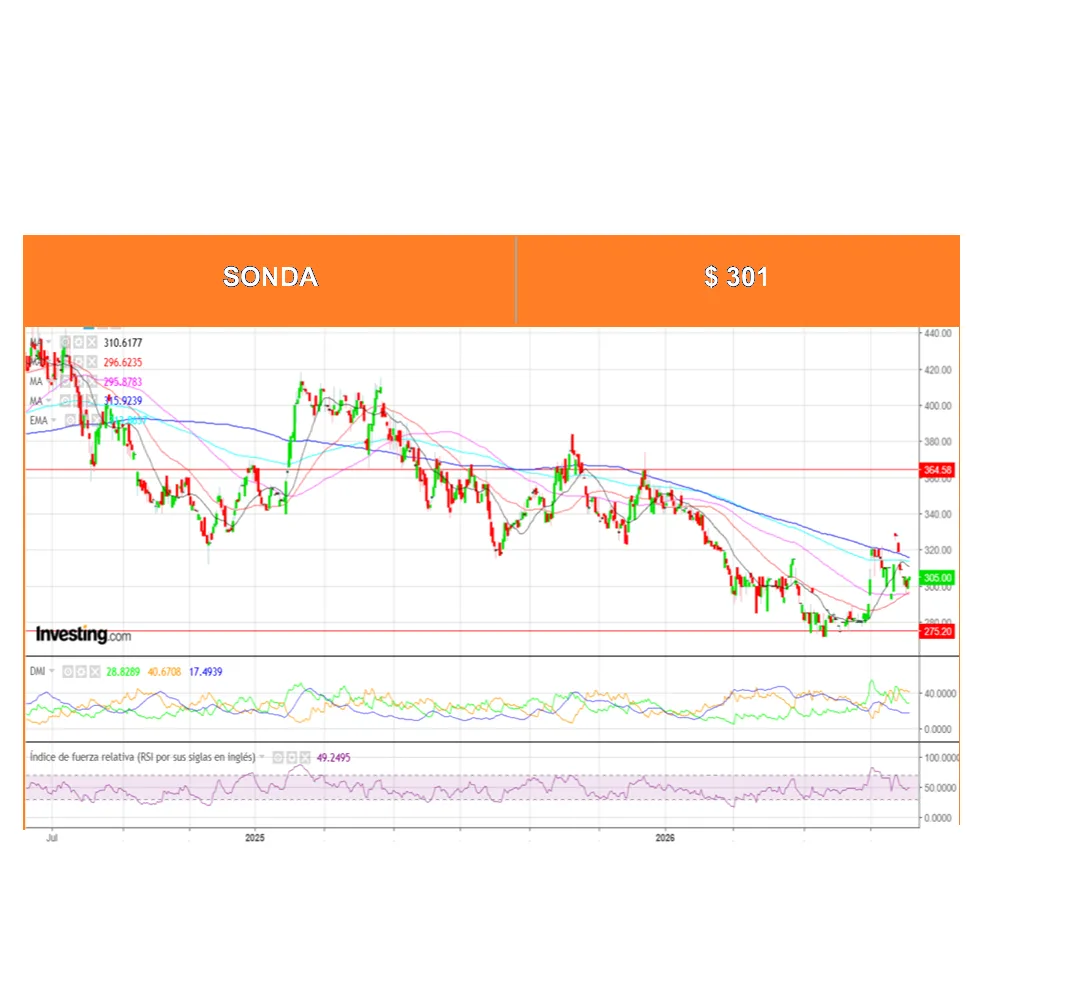Click the green 305.00 current price label
This screenshot has height=984, width=1072.
[x=937, y=578]
